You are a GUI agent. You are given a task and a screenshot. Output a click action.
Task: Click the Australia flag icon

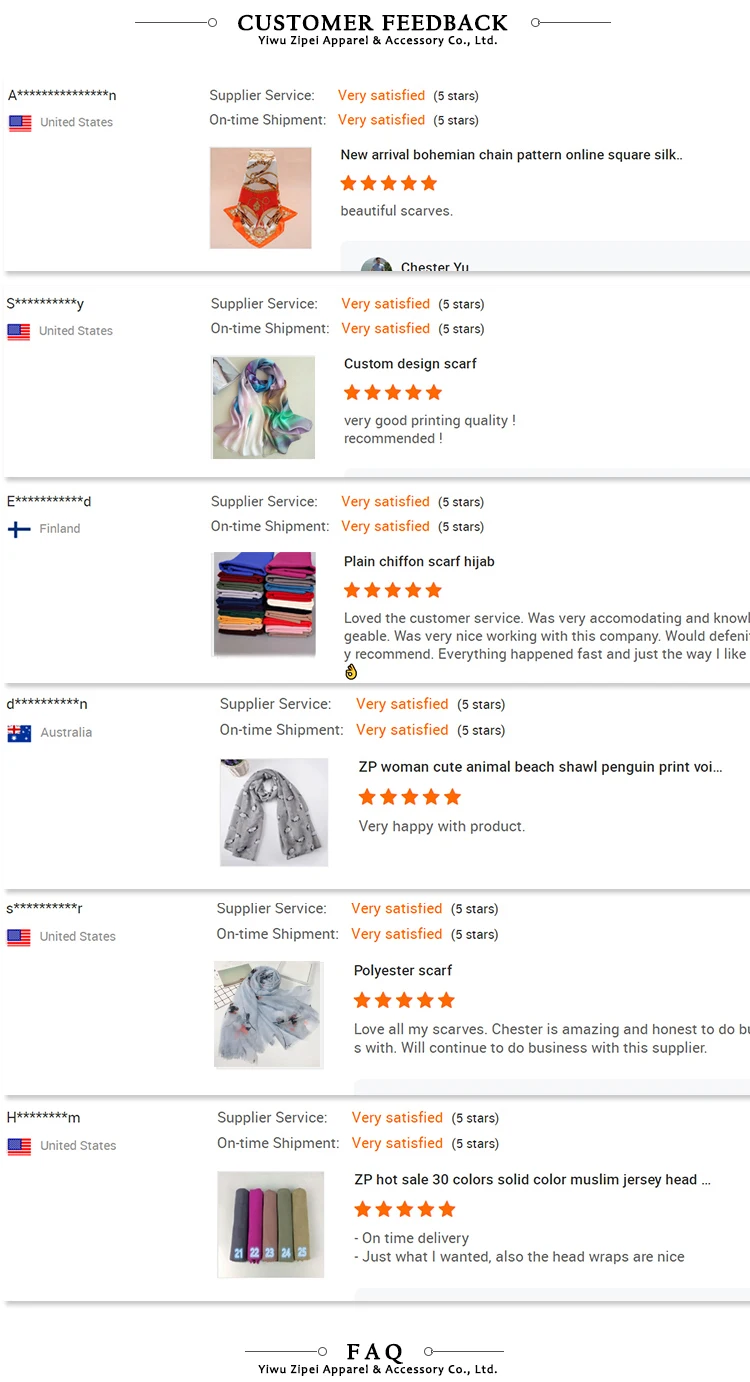(x=19, y=733)
